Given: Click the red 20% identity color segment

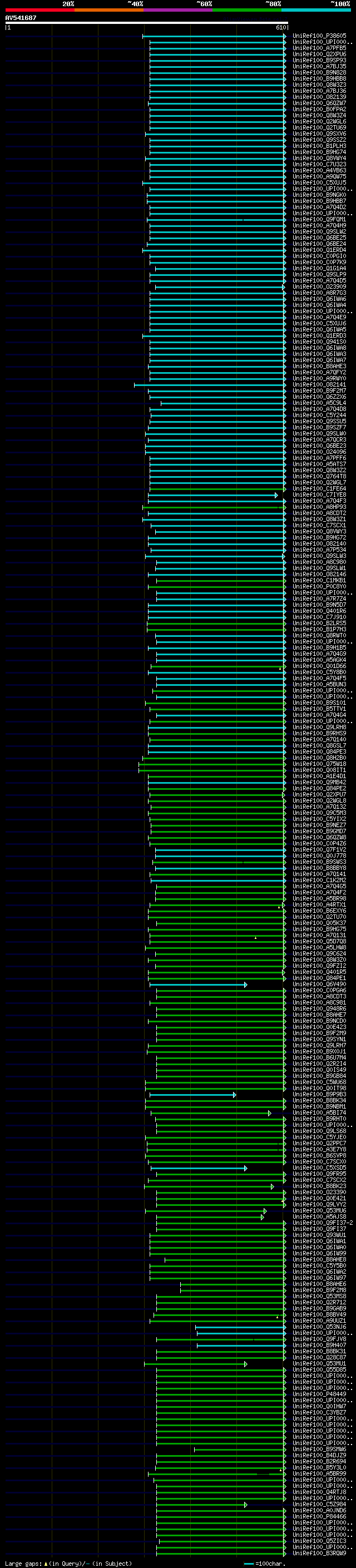Looking at the screenshot, I should 39,10.
